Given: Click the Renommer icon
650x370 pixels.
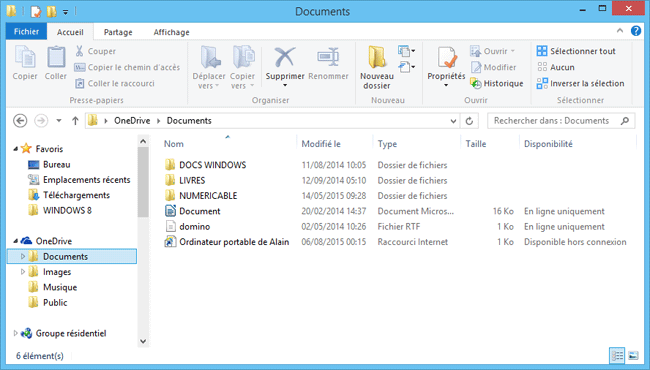Looking at the screenshot, I should click(x=328, y=57).
